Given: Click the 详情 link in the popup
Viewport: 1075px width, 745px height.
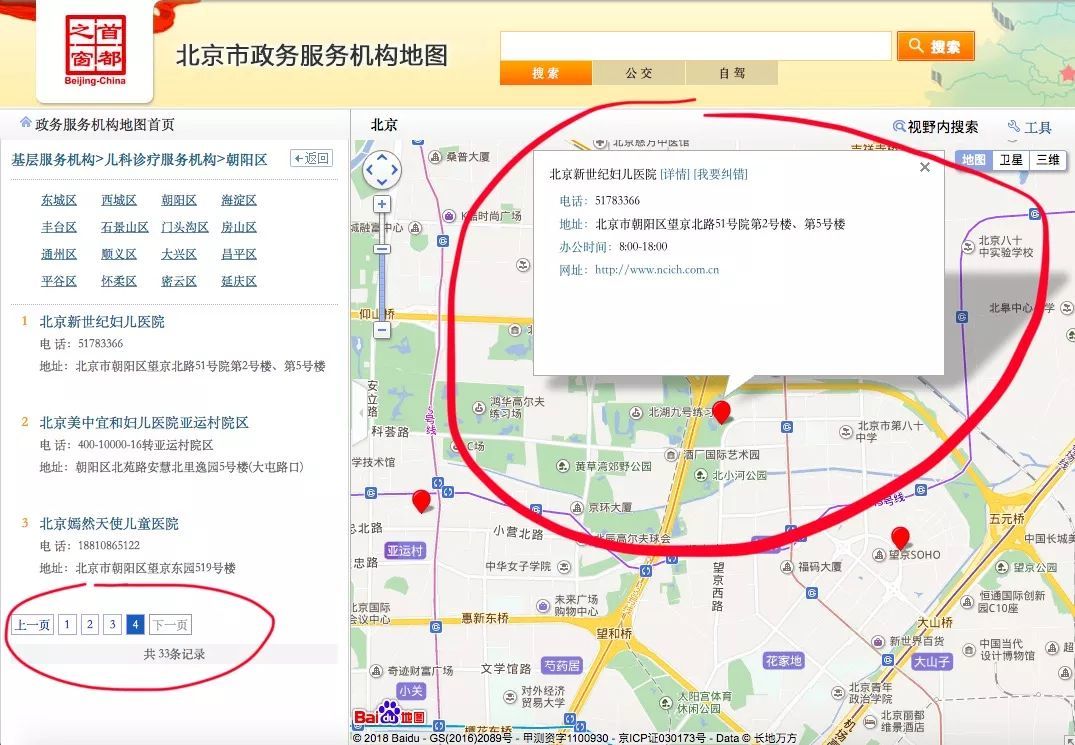Looking at the screenshot, I should pyautogui.click(x=675, y=174).
